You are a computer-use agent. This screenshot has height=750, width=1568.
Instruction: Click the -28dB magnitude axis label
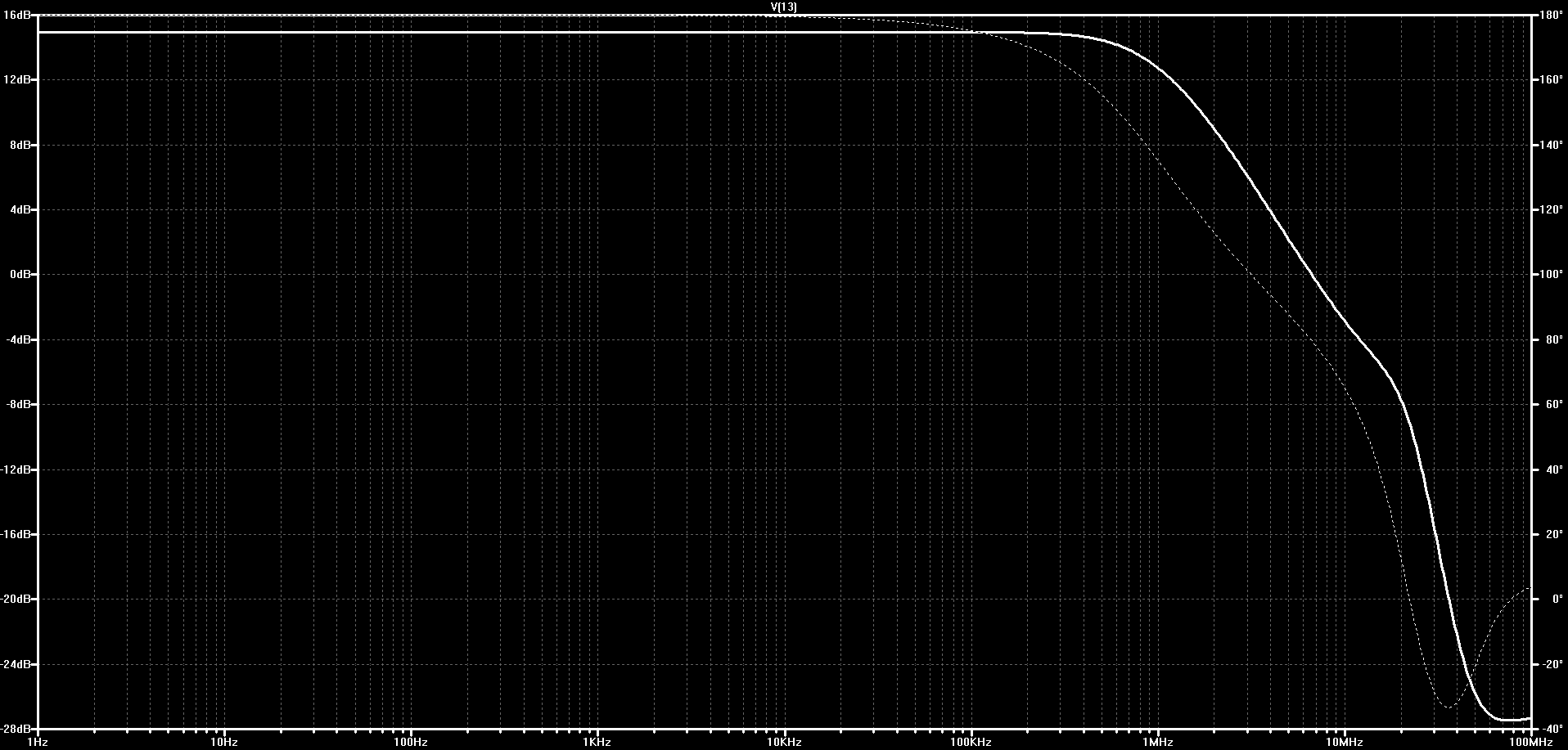click(x=16, y=729)
